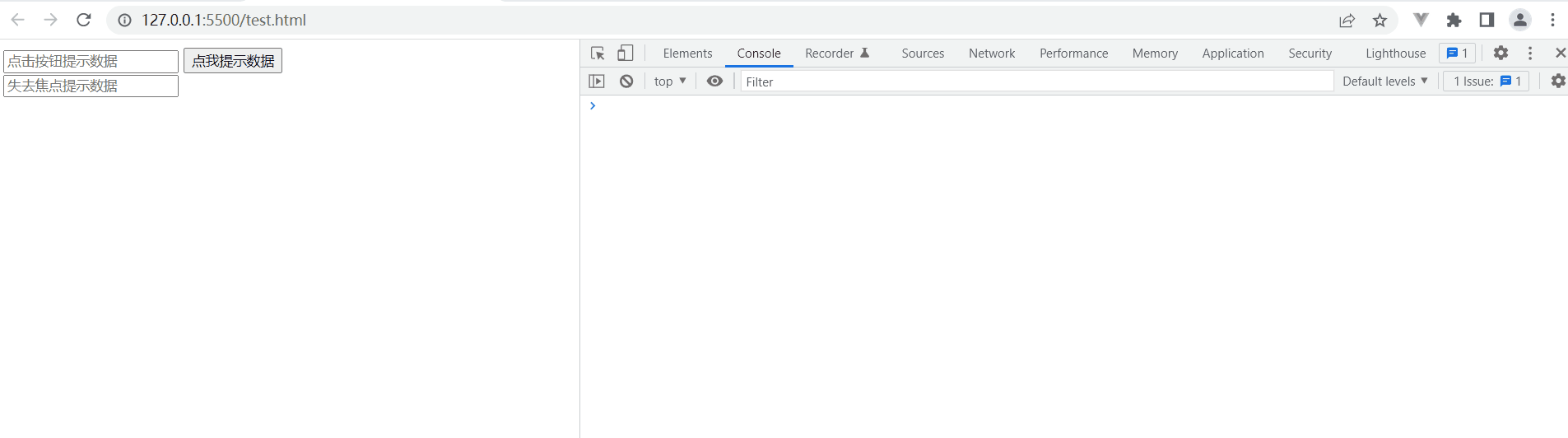Open the Extensions puzzle piece menu

point(1454,21)
